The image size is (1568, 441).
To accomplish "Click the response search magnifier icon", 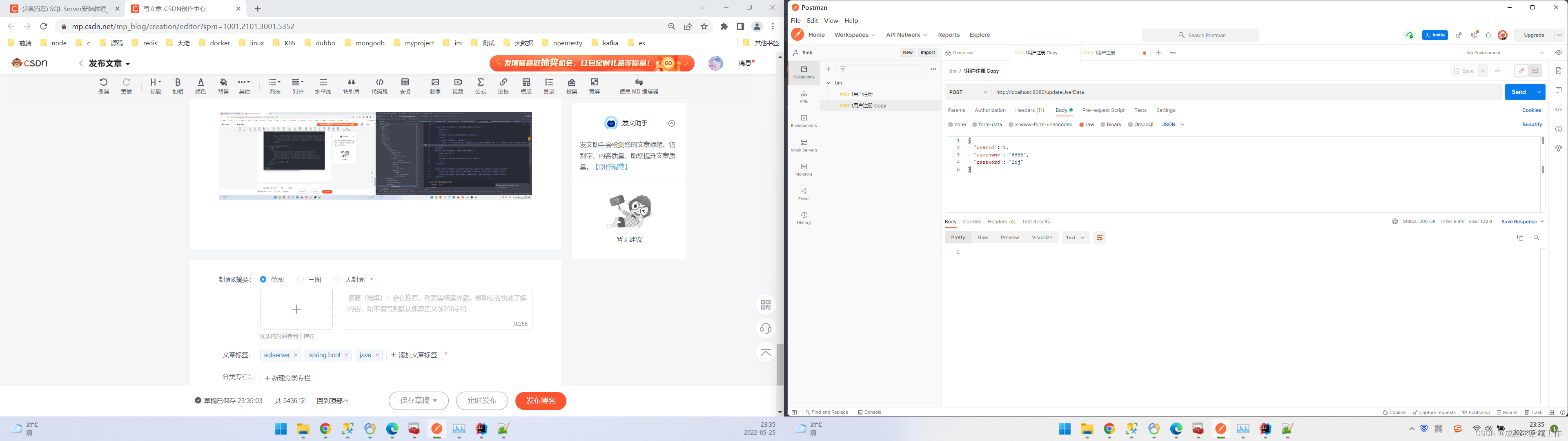I will tap(1536, 238).
